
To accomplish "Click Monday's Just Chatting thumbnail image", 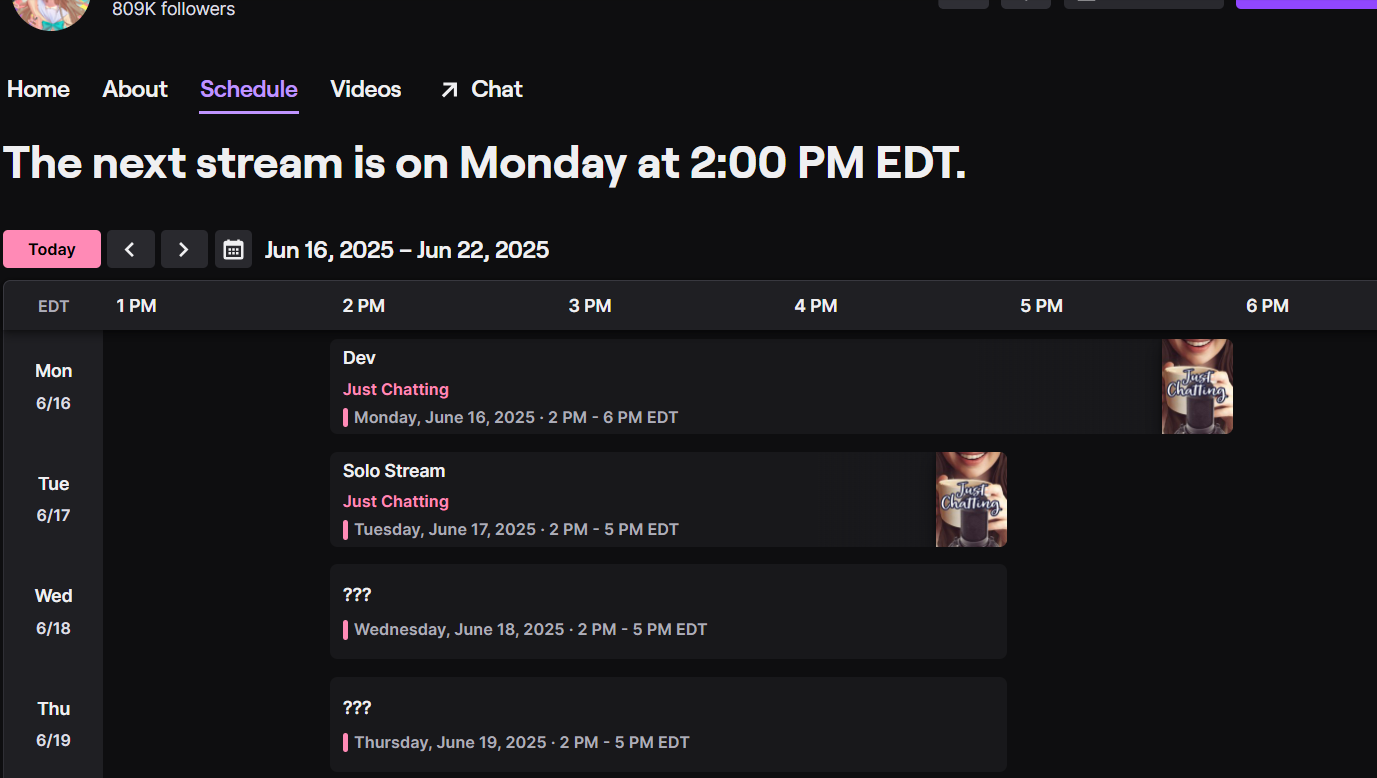I will tap(1196, 386).
